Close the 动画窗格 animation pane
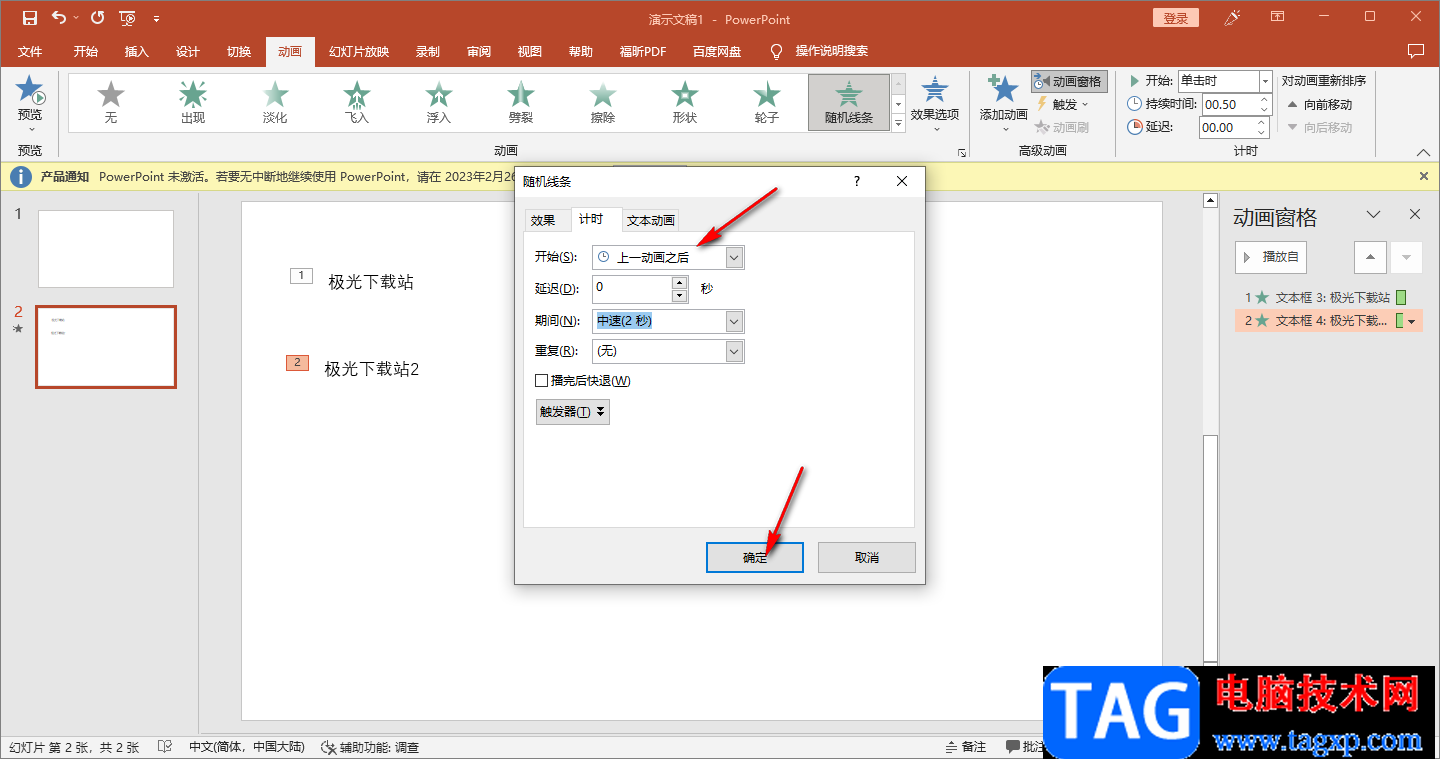Viewport: 1440px width, 759px height. 1415,214
